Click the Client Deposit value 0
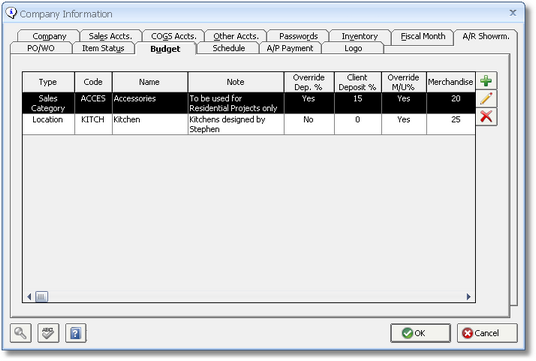536x361 pixels. point(358,124)
